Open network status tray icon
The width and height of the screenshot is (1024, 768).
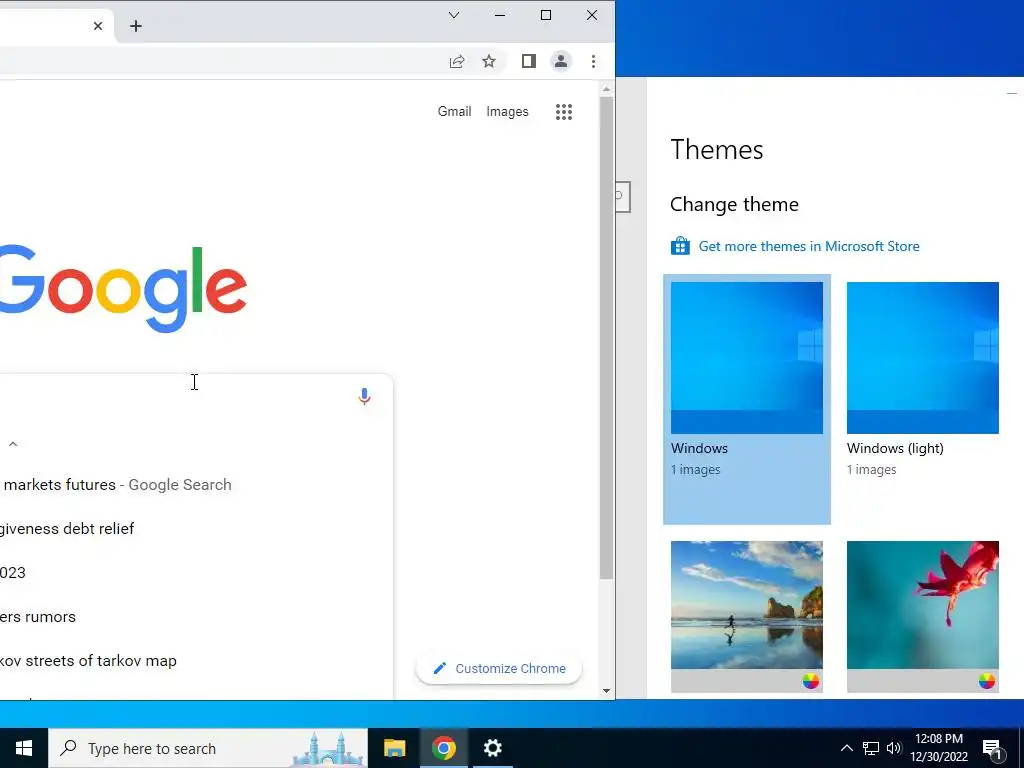pos(871,748)
